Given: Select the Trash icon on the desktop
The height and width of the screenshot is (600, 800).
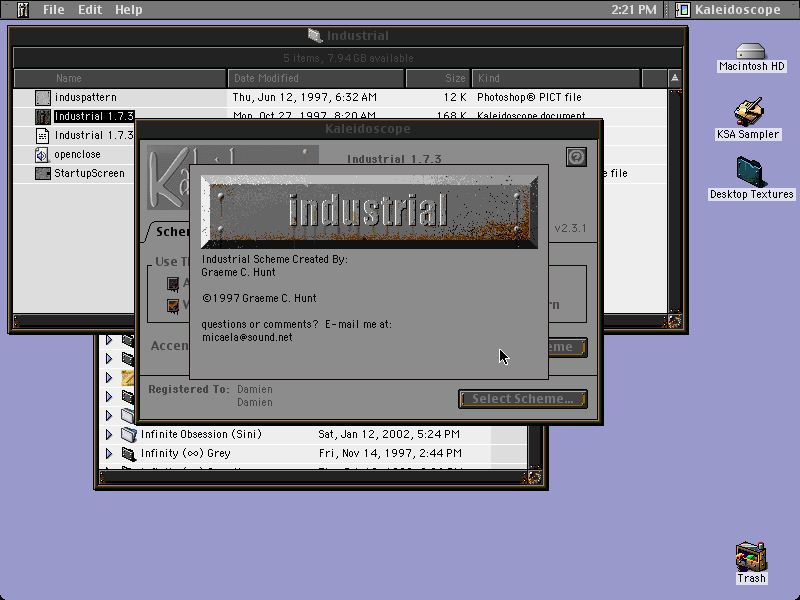Looking at the screenshot, I should point(751,557).
